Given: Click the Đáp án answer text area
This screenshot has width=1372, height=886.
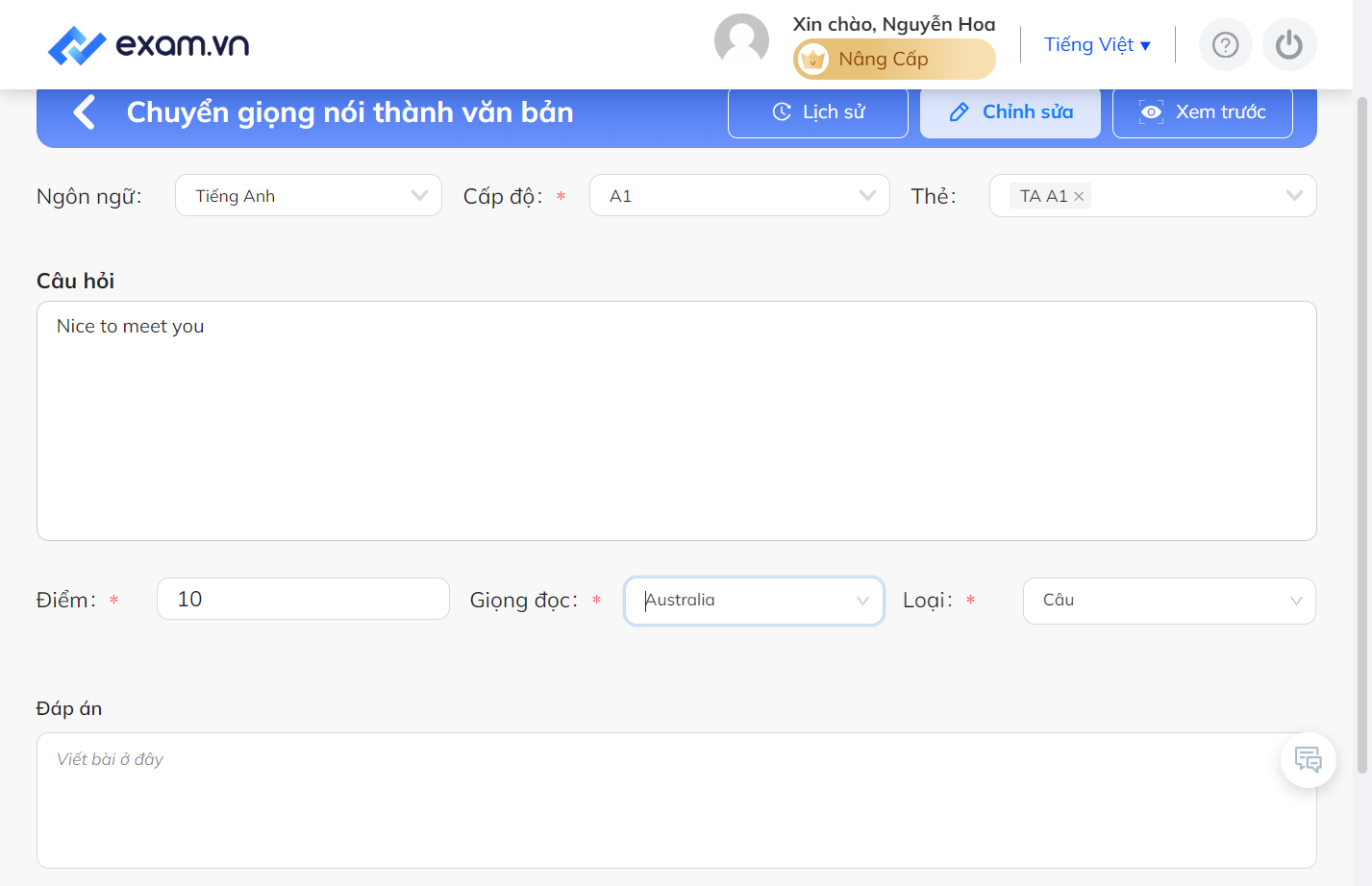Looking at the screenshot, I should pyautogui.click(x=677, y=800).
